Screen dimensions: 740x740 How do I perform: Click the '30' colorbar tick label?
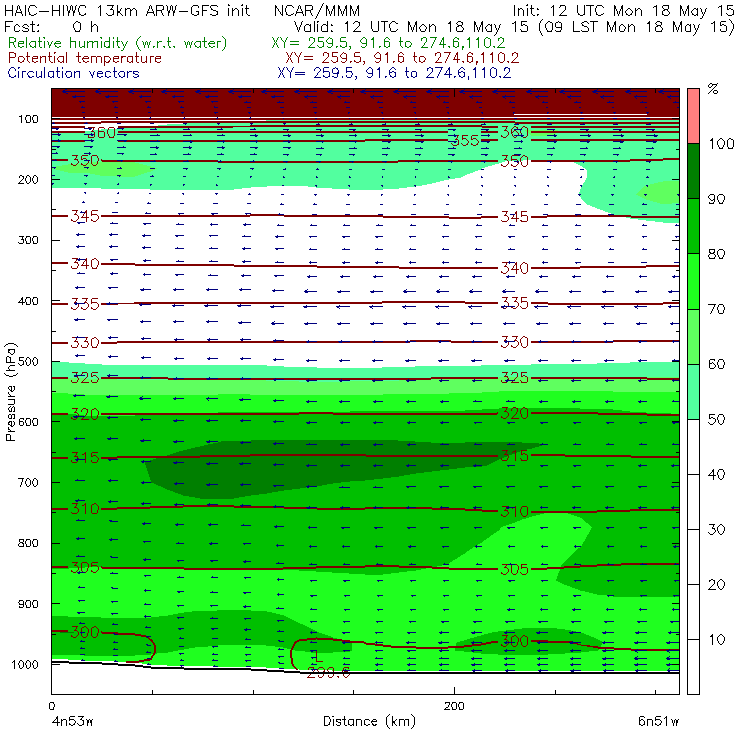pos(716,530)
